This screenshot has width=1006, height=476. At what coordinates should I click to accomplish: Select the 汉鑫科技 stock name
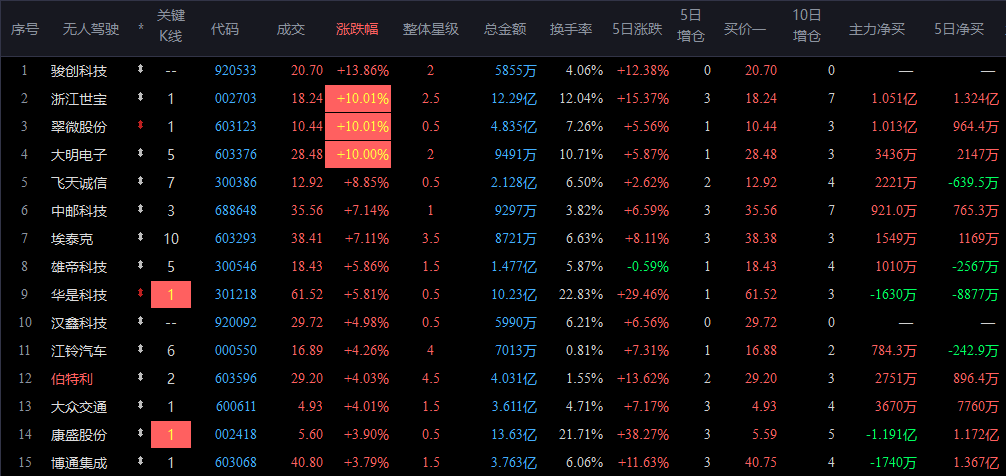79,323
